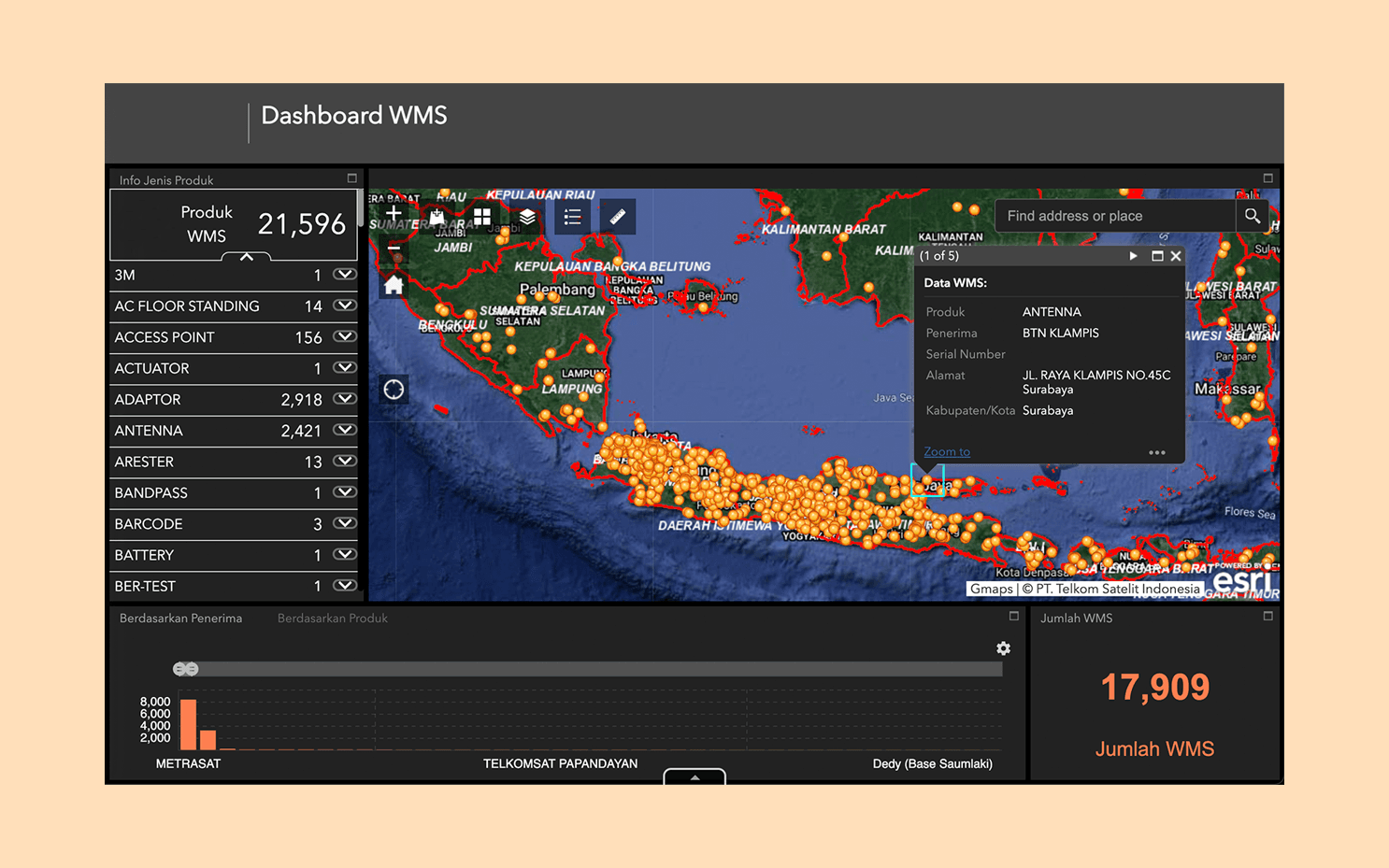Click the selected map marker at Surabaya

tap(927, 480)
